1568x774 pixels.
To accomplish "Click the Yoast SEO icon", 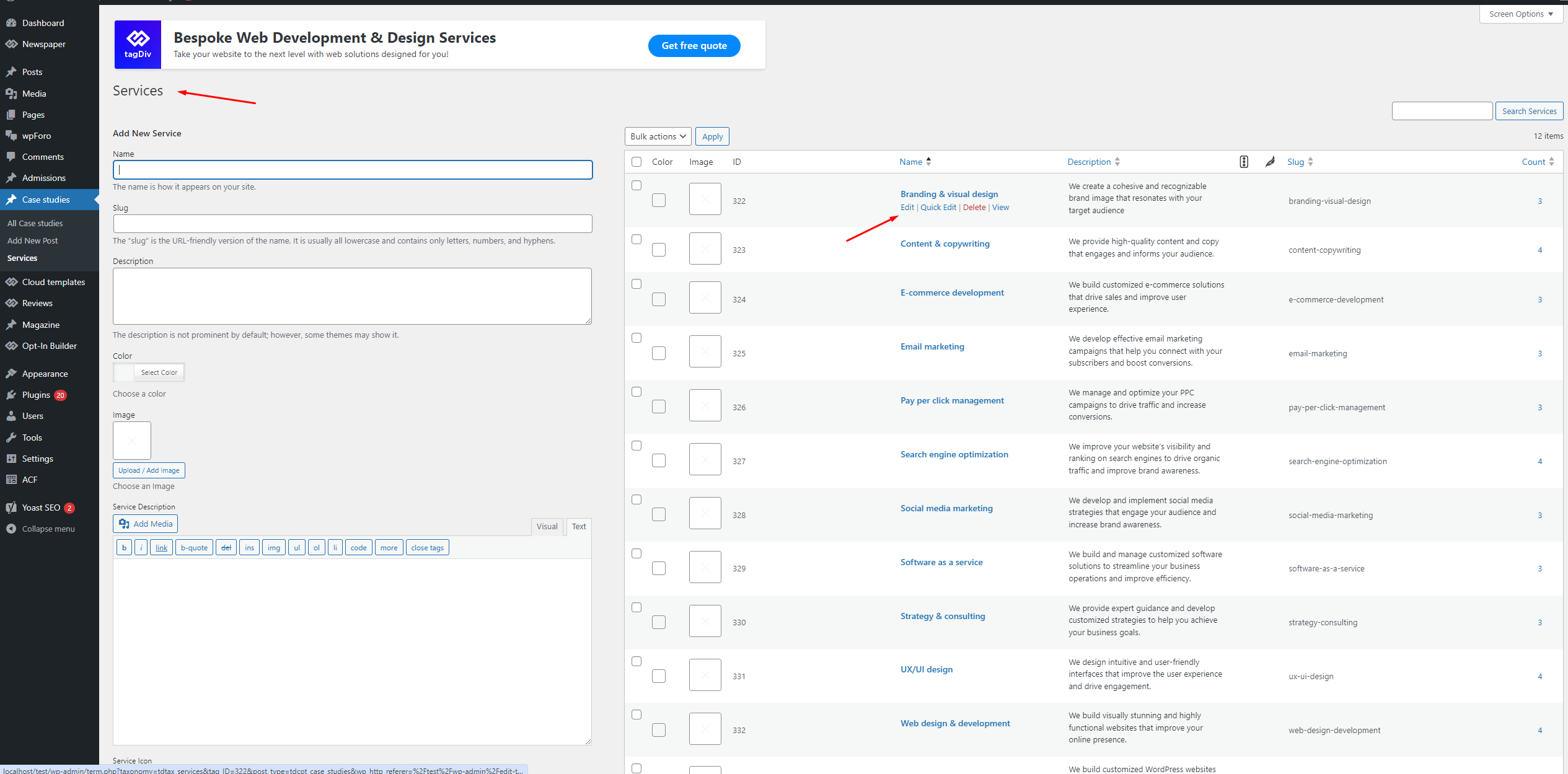I will (11, 508).
